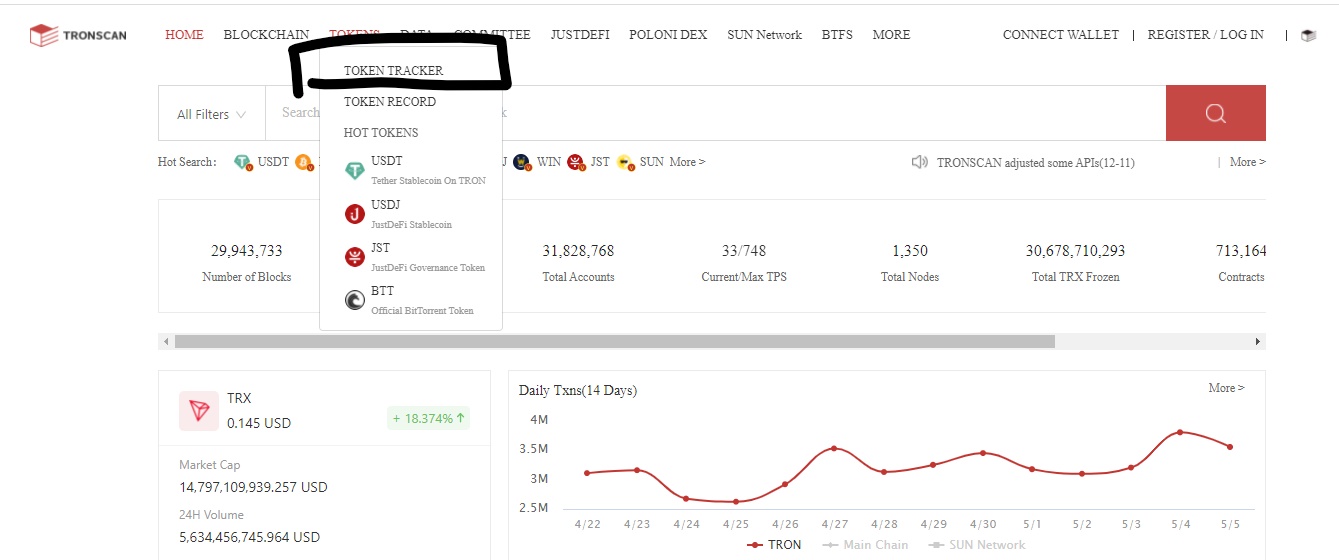1339x560 pixels.
Task: Click the right arrow of the horizontal scrollbar
Action: (x=1258, y=341)
